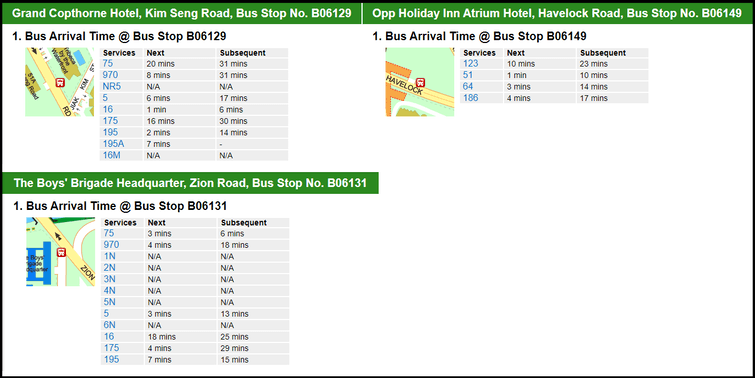Select service 1N at stop B06131
755x378 pixels.
point(110,256)
